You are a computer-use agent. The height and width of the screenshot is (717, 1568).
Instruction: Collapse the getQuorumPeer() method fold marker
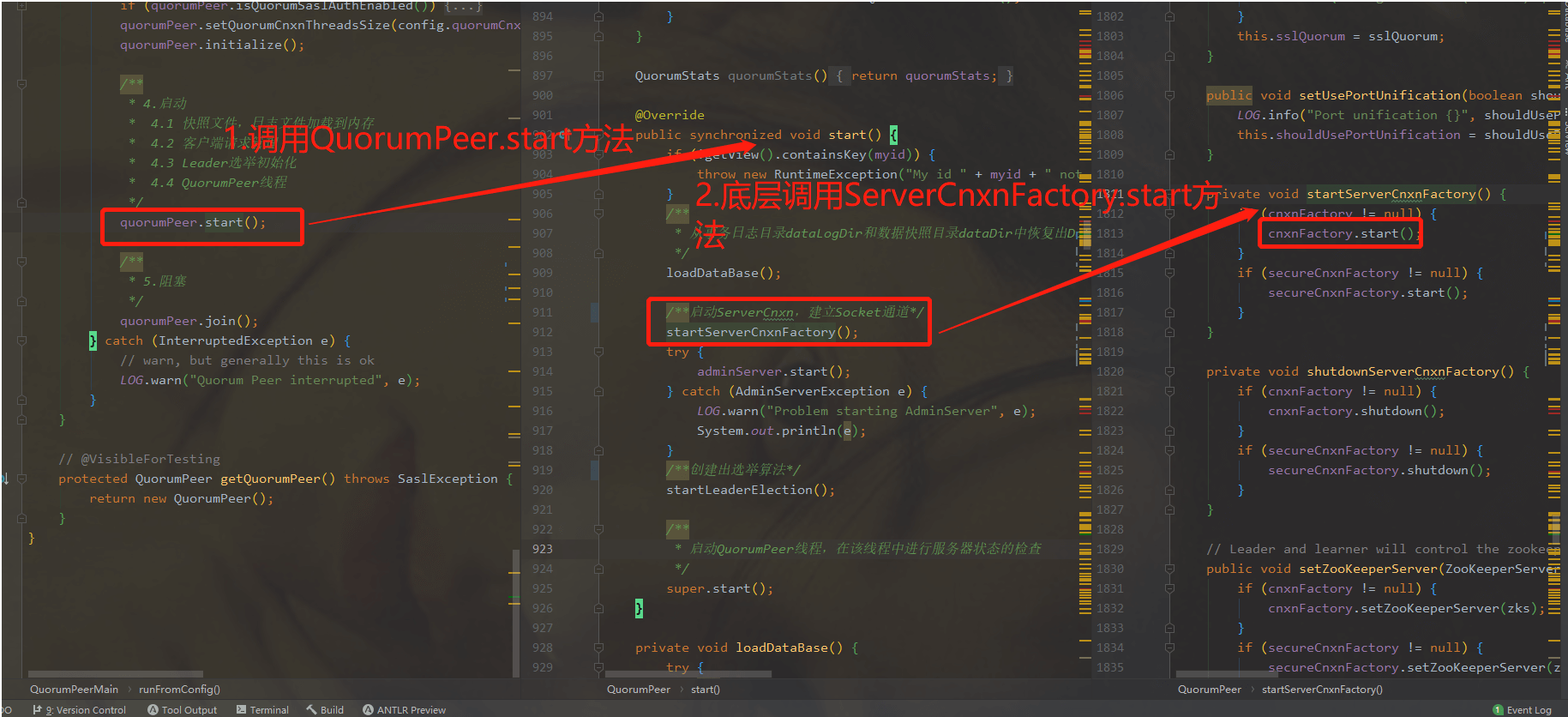(22, 479)
